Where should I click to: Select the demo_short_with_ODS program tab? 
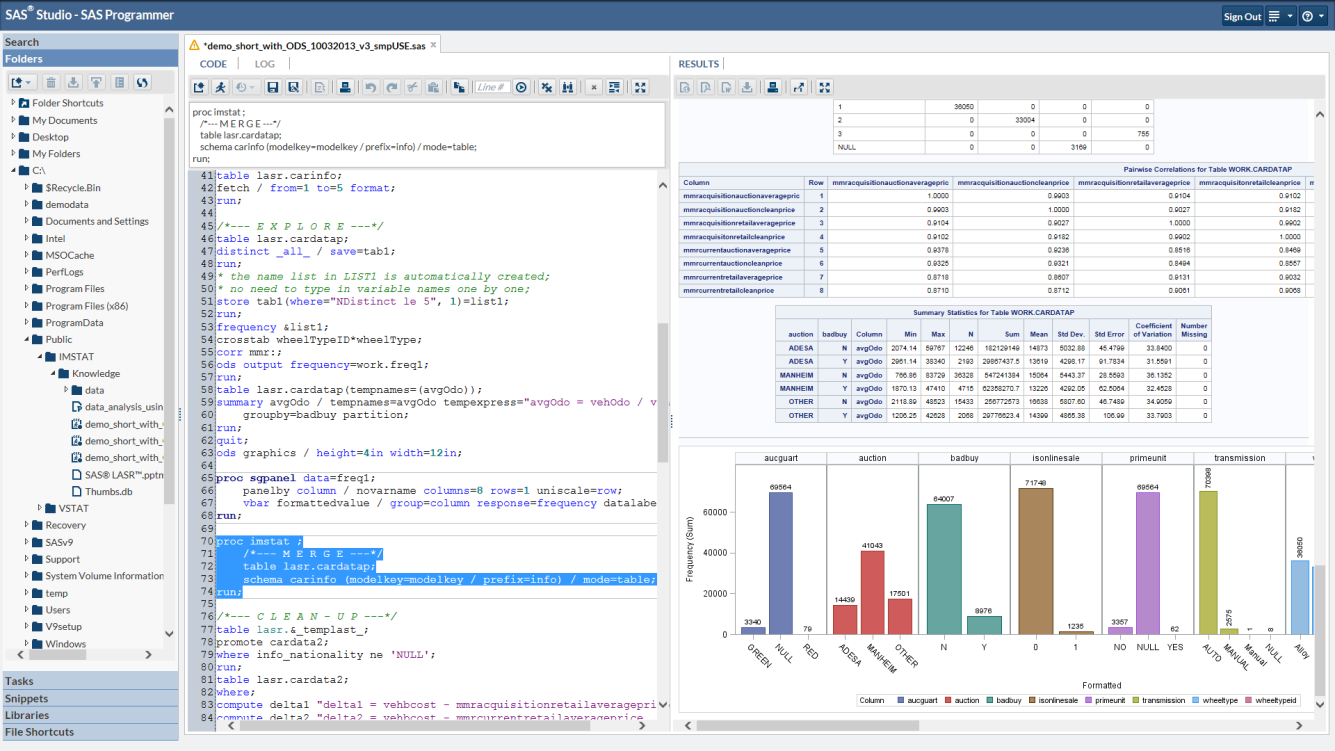[313, 45]
